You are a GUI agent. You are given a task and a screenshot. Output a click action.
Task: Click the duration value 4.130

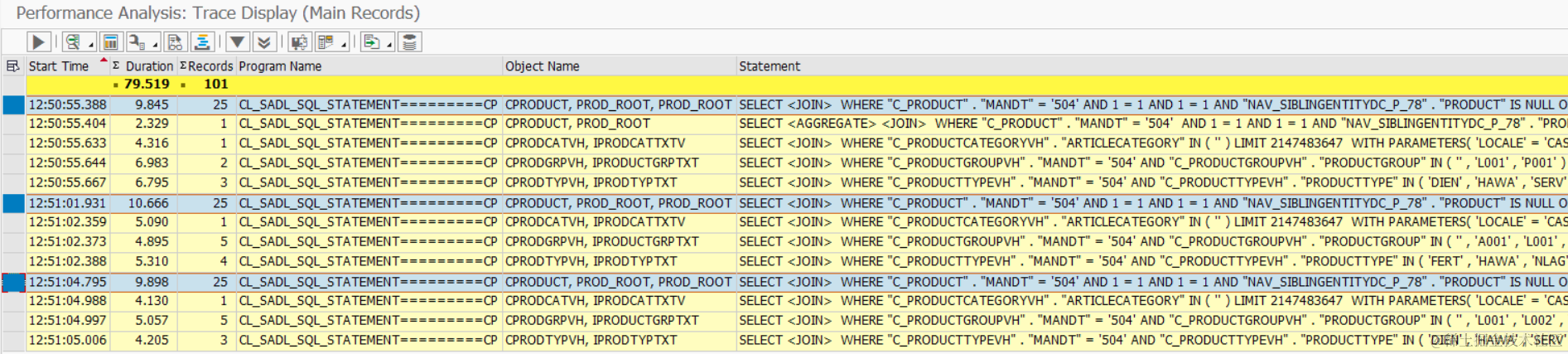click(x=152, y=301)
